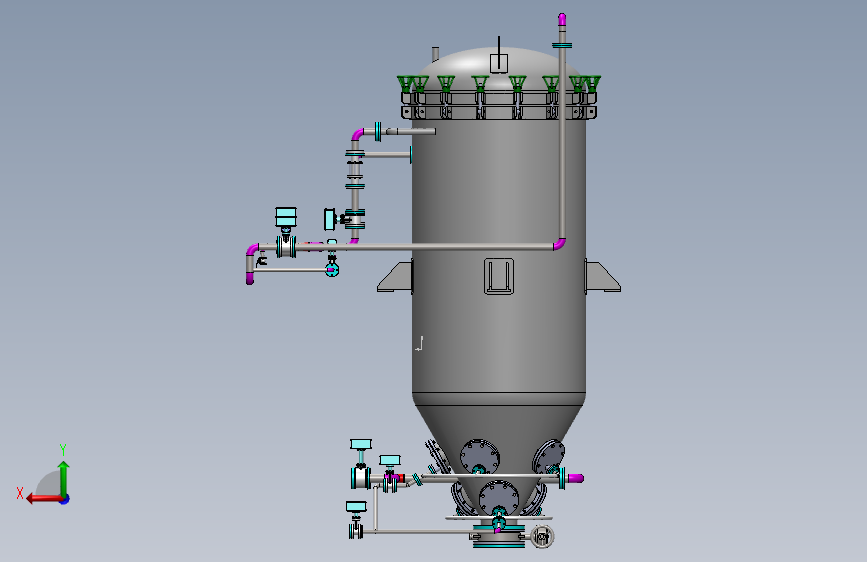The height and width of the screenshot is (562, 867).
Task: Select the magenta downward pipe end at far left
Action: [250, 278]
